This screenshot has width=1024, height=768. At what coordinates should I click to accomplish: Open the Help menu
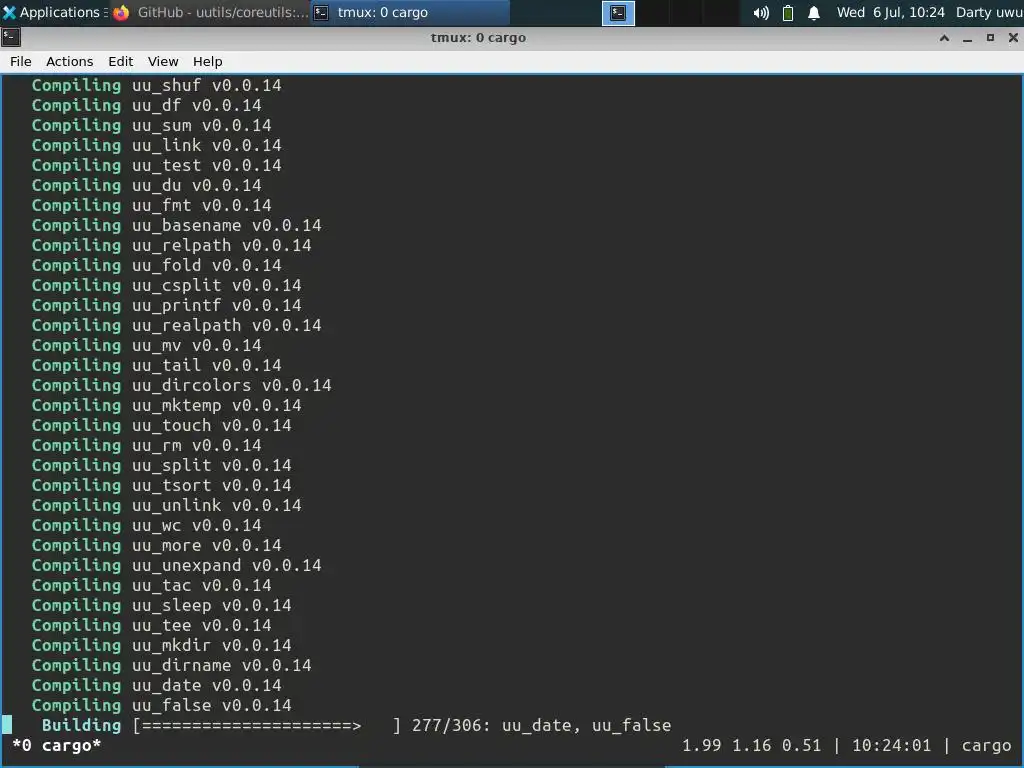pyautogui.click(x=208, y=61)
